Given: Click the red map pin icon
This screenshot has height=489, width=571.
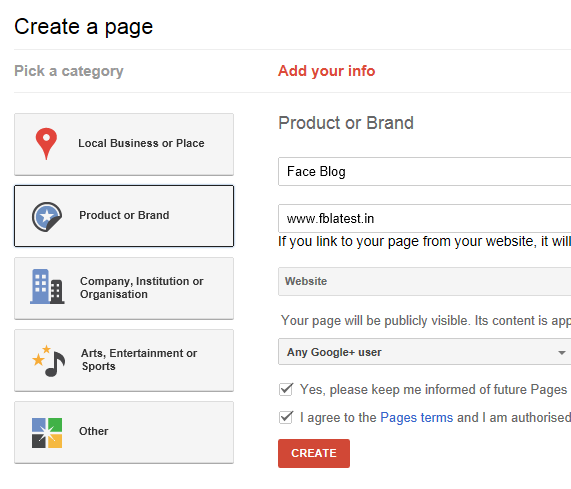Looking at the screenshot, I should (46, 143).
